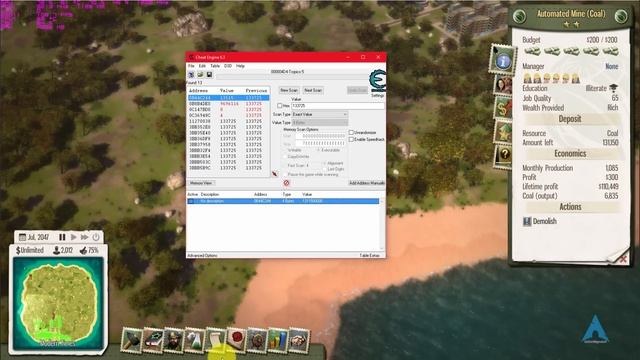Image resolution: width=640 pixels, height=360 pixels.
Task: Toggle the Executable checkbox
Action: (x=318, y=150)
